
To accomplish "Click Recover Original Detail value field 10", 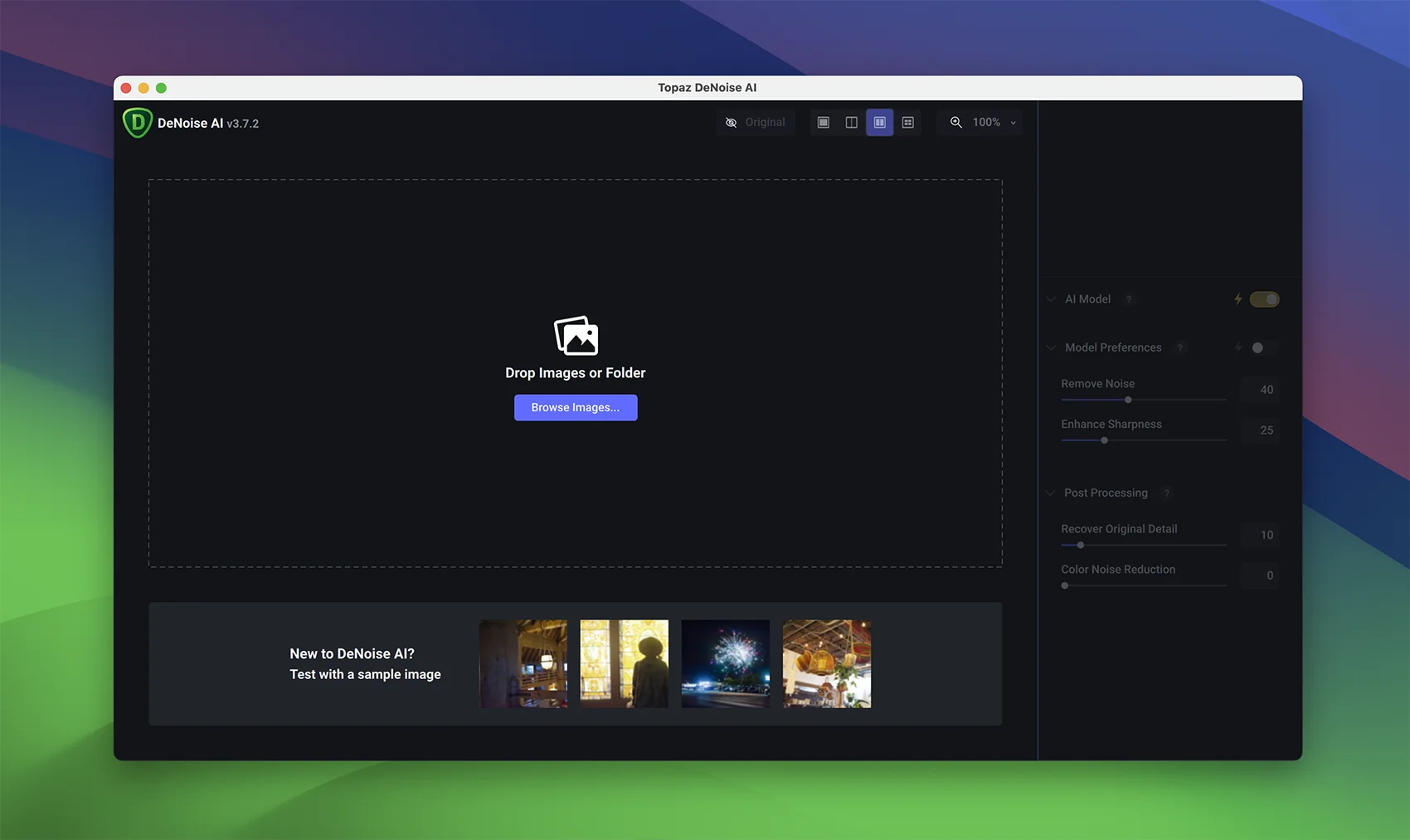I will [x=1261, y=535].
